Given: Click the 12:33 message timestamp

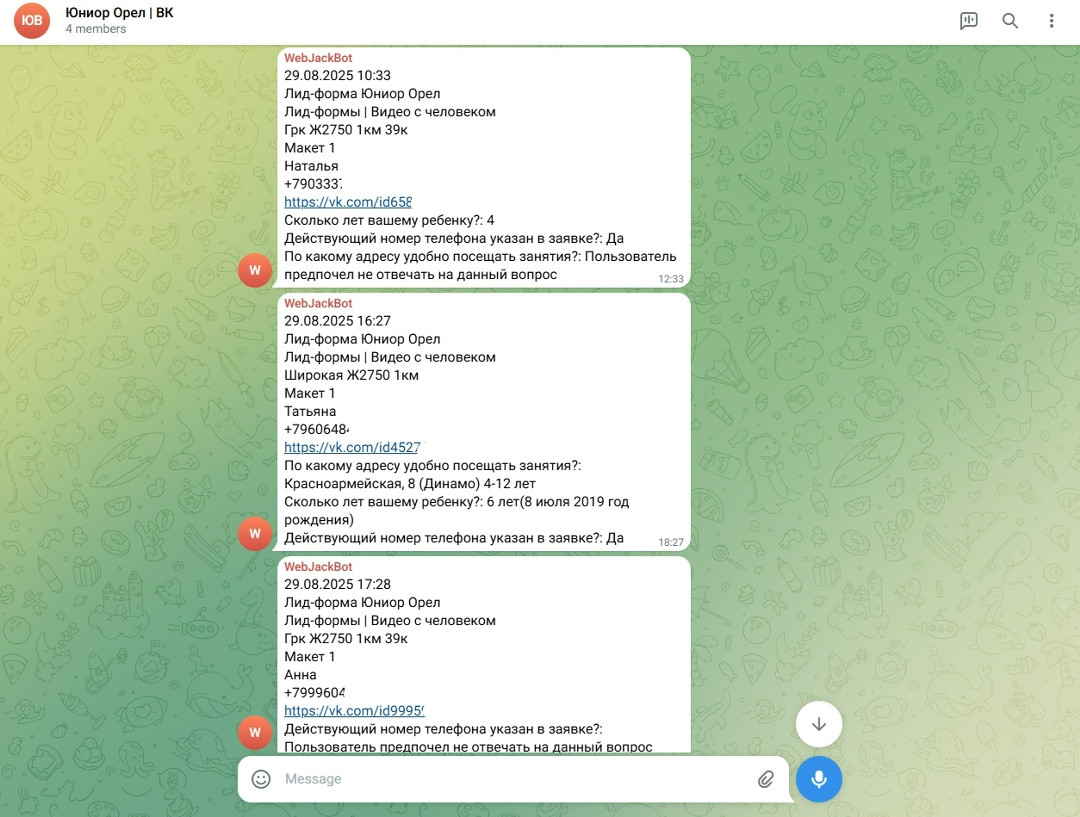Looking at the screenshot, I should pyautogui.click(x=671, y=278).
